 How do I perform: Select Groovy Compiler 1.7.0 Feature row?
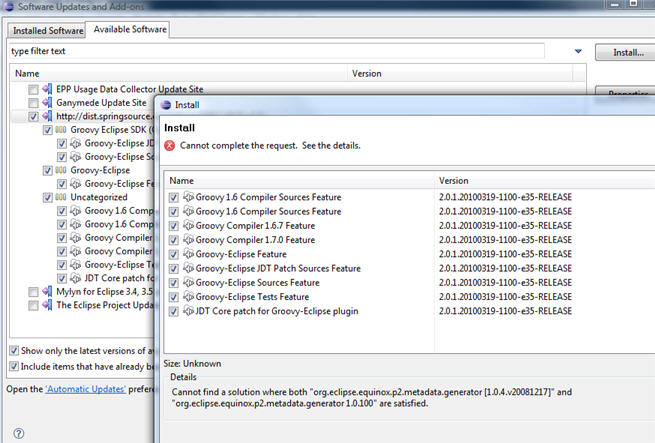coord(410,240)
